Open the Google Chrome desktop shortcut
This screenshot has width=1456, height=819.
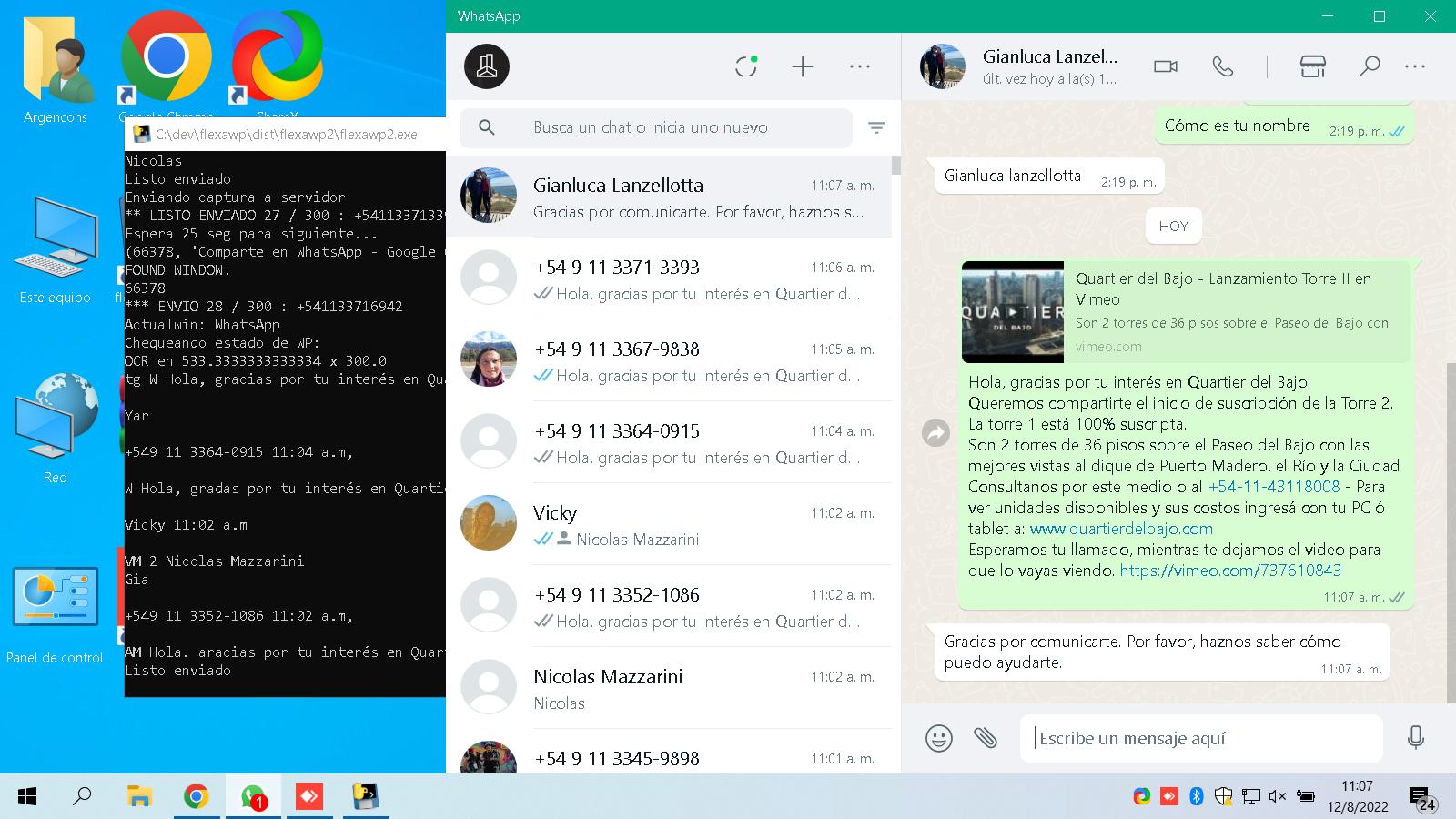pyautogui.click(x=166, y=66)
